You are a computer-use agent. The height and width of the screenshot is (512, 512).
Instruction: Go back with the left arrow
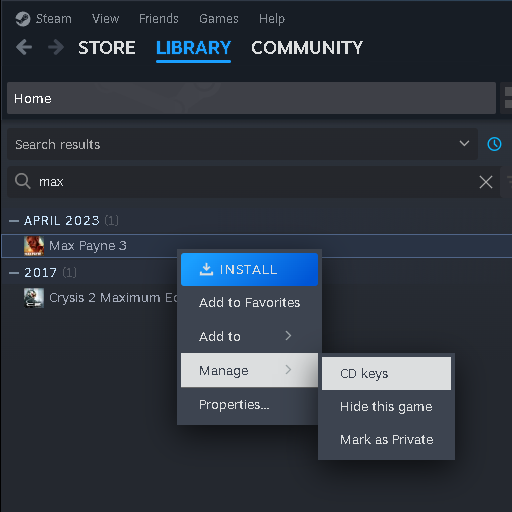24,47
